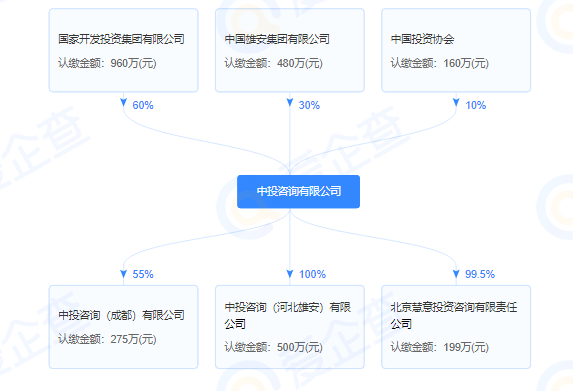Open subsidiary 中投咨询（河北雄安）有限公司

click(x=290, y=327)
